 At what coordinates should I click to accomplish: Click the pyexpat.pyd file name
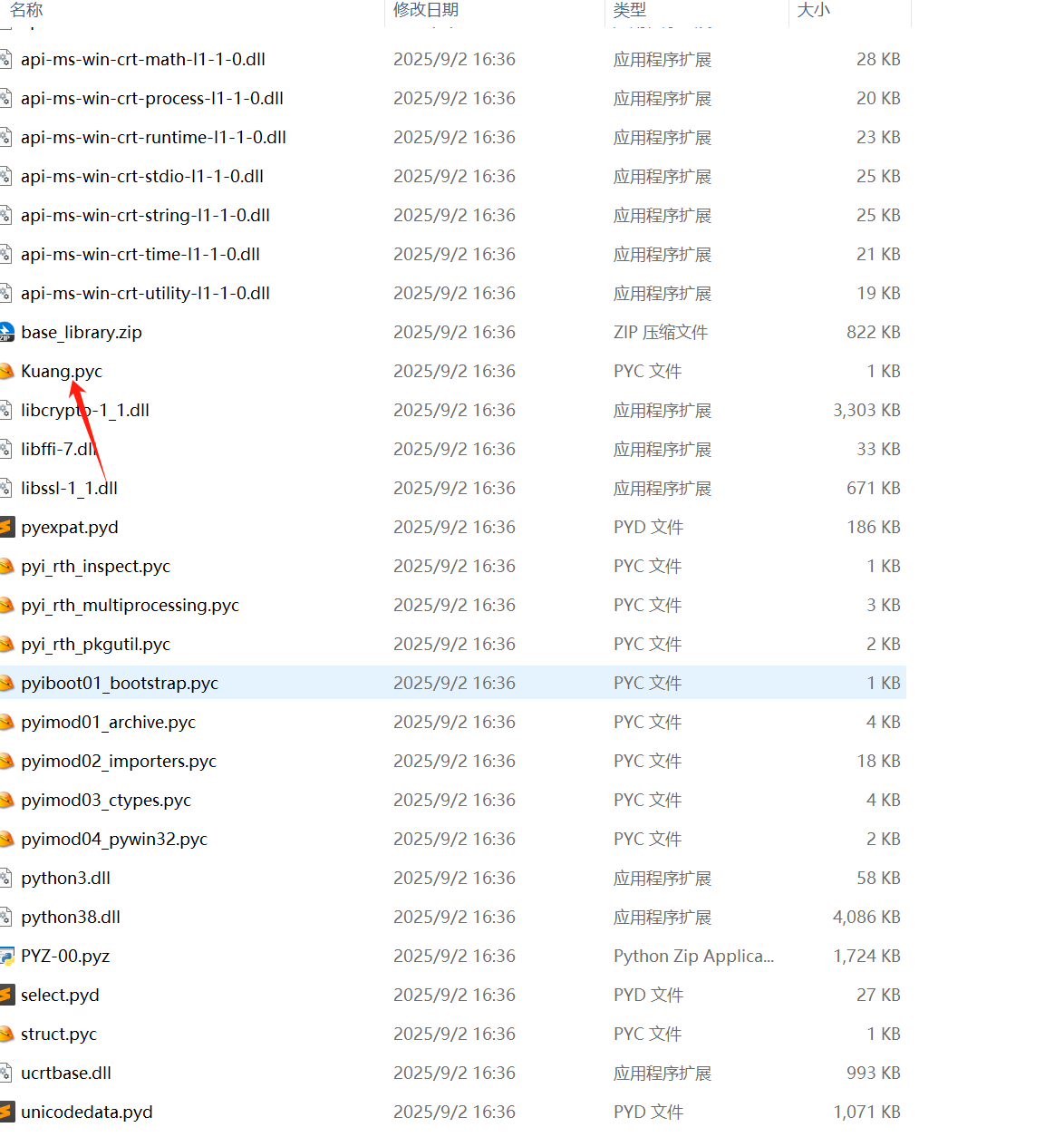(70, 528)
